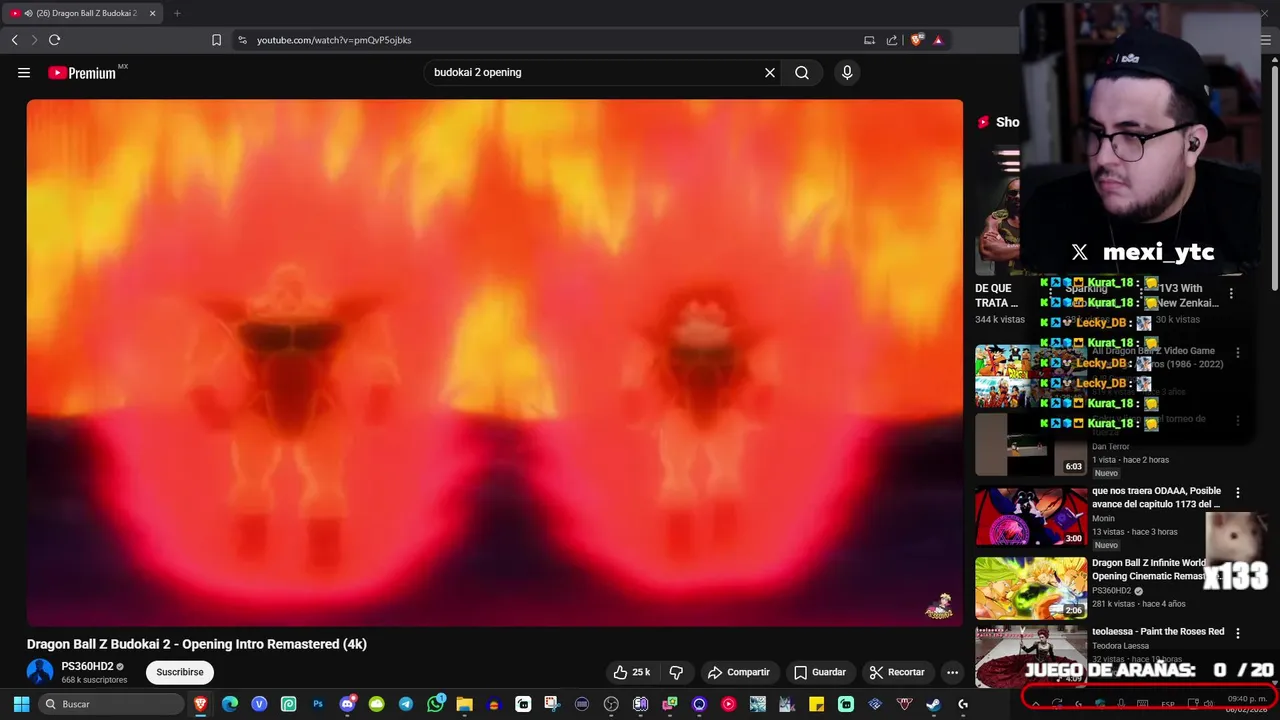Click the 'Monin' channel name
Screen dimensions: 1280x720
pos(1103,519)
